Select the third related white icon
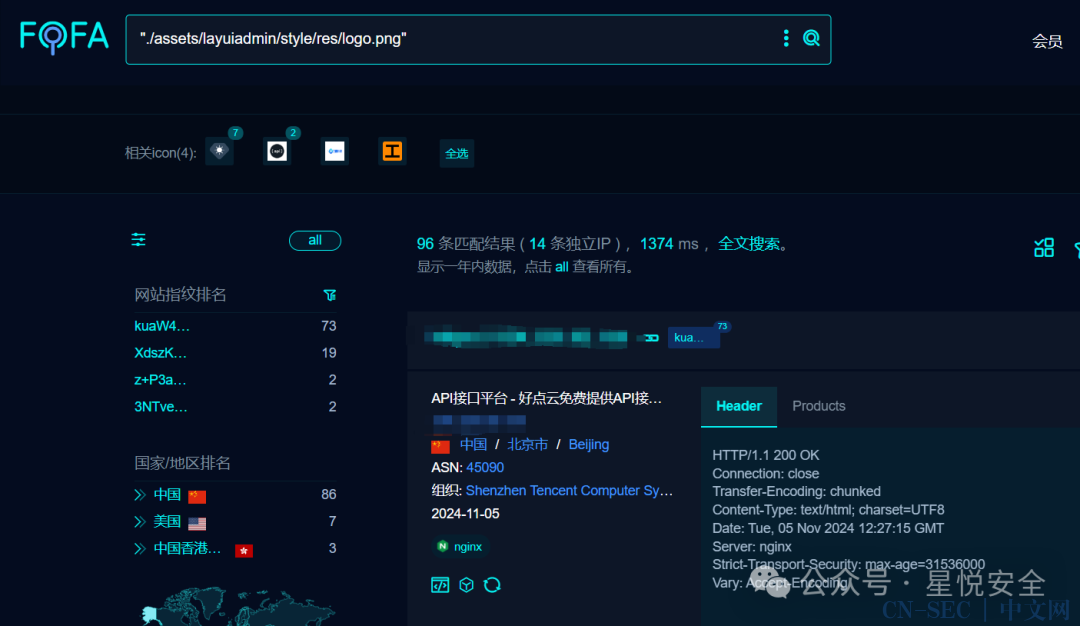Viewport: 1080px width, 626px height. coord(335,151)
